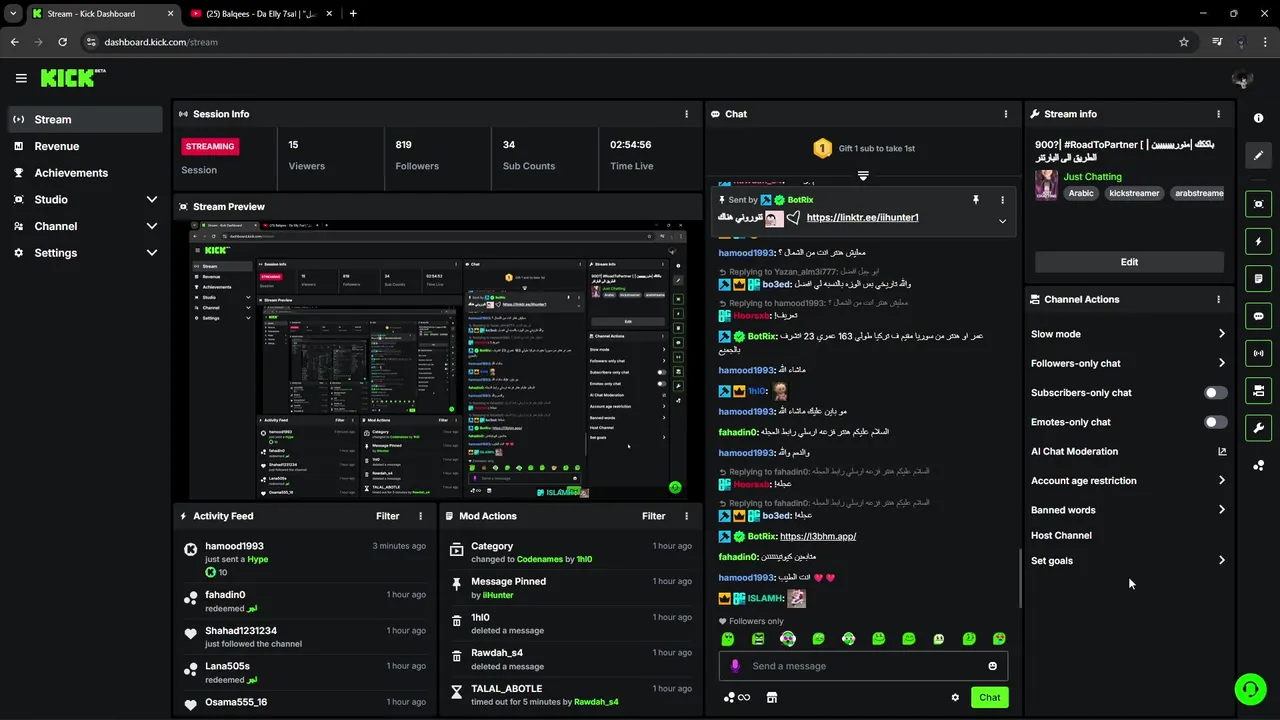Open the linktr.ee/iihunter1 link
1280x720 pixels.
tap(862, 217)
